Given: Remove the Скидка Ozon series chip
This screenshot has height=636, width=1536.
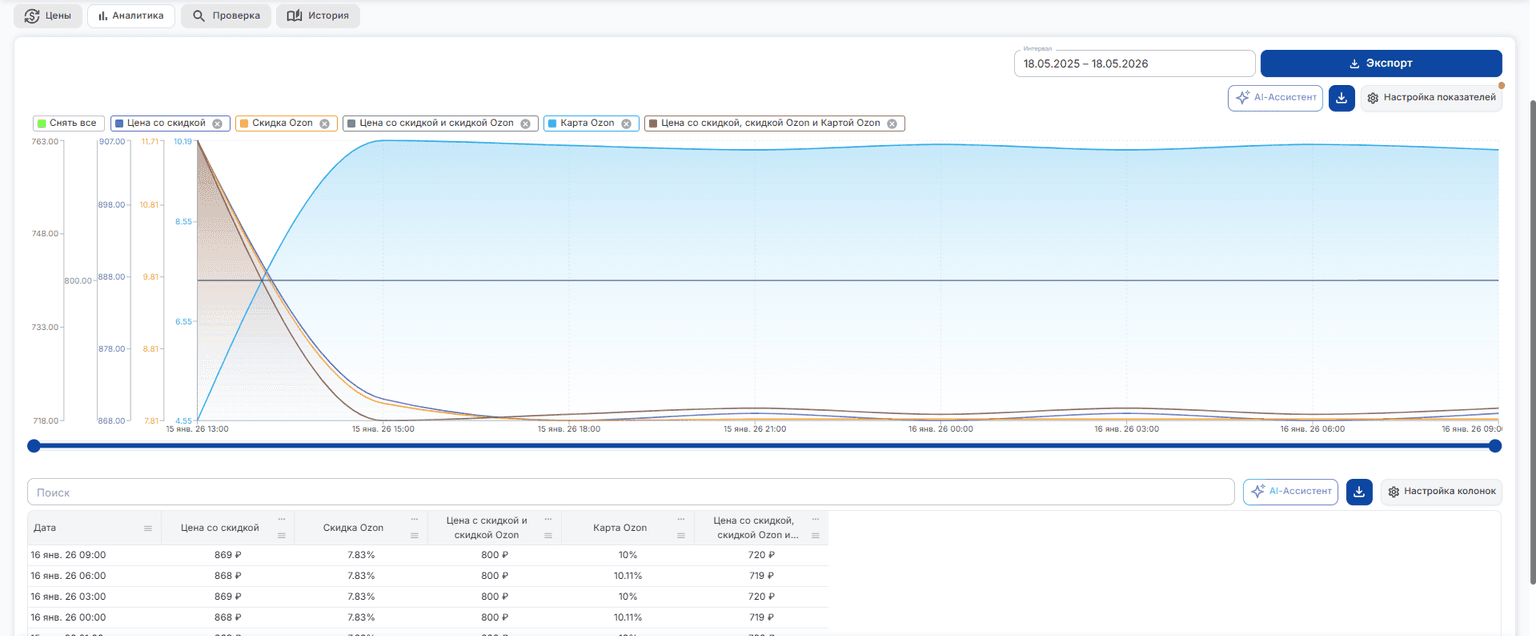Looking at the screenshot, I should (x=324, y=124).
